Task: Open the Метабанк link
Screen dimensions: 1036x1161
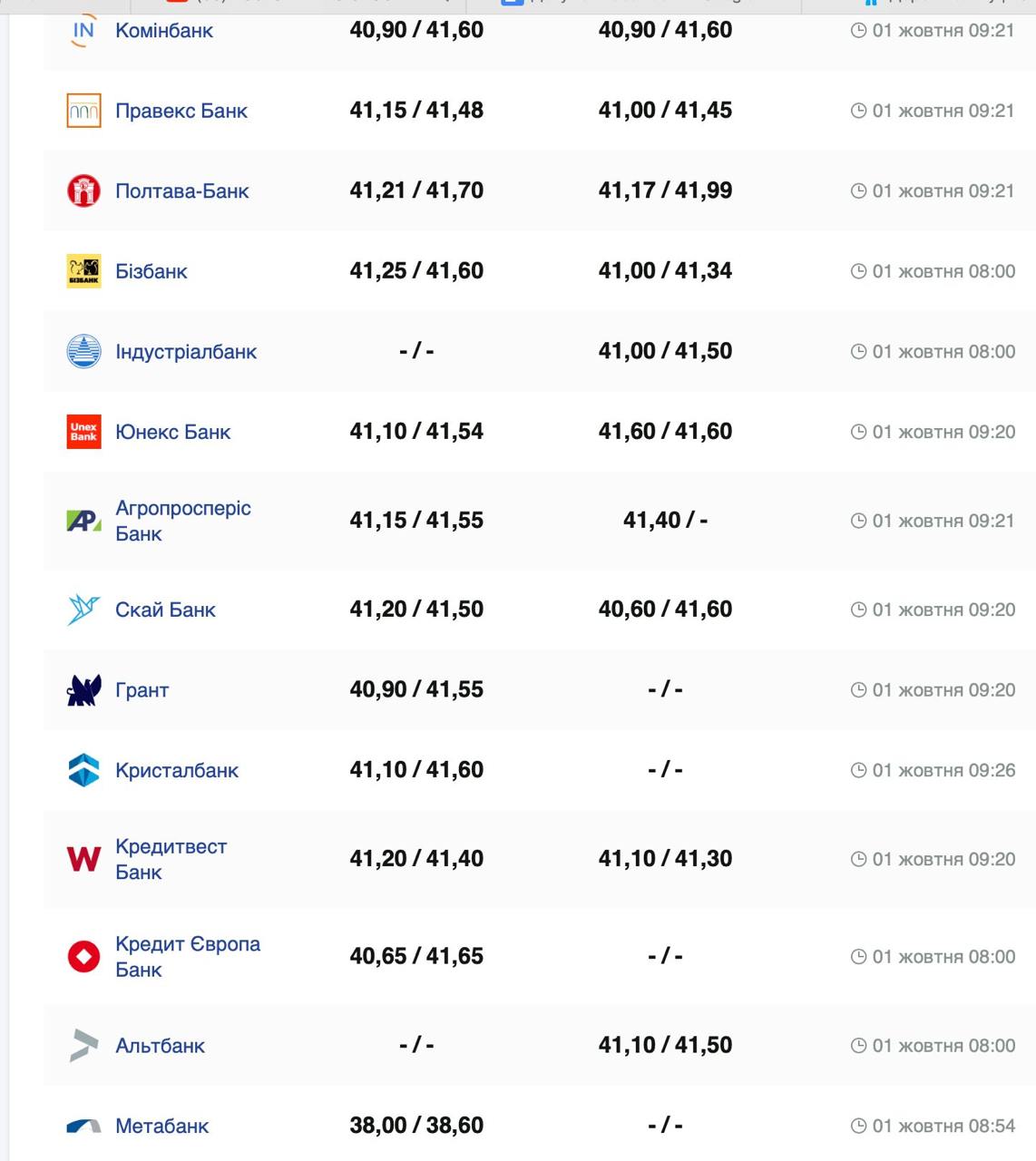Action: (x=161, y=1126)
